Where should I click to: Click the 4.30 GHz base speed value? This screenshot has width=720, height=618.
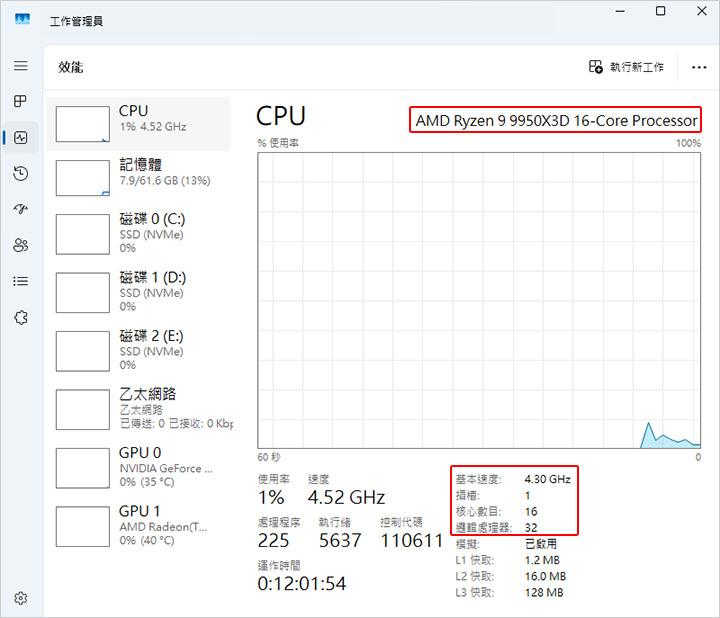coord(547,479)
